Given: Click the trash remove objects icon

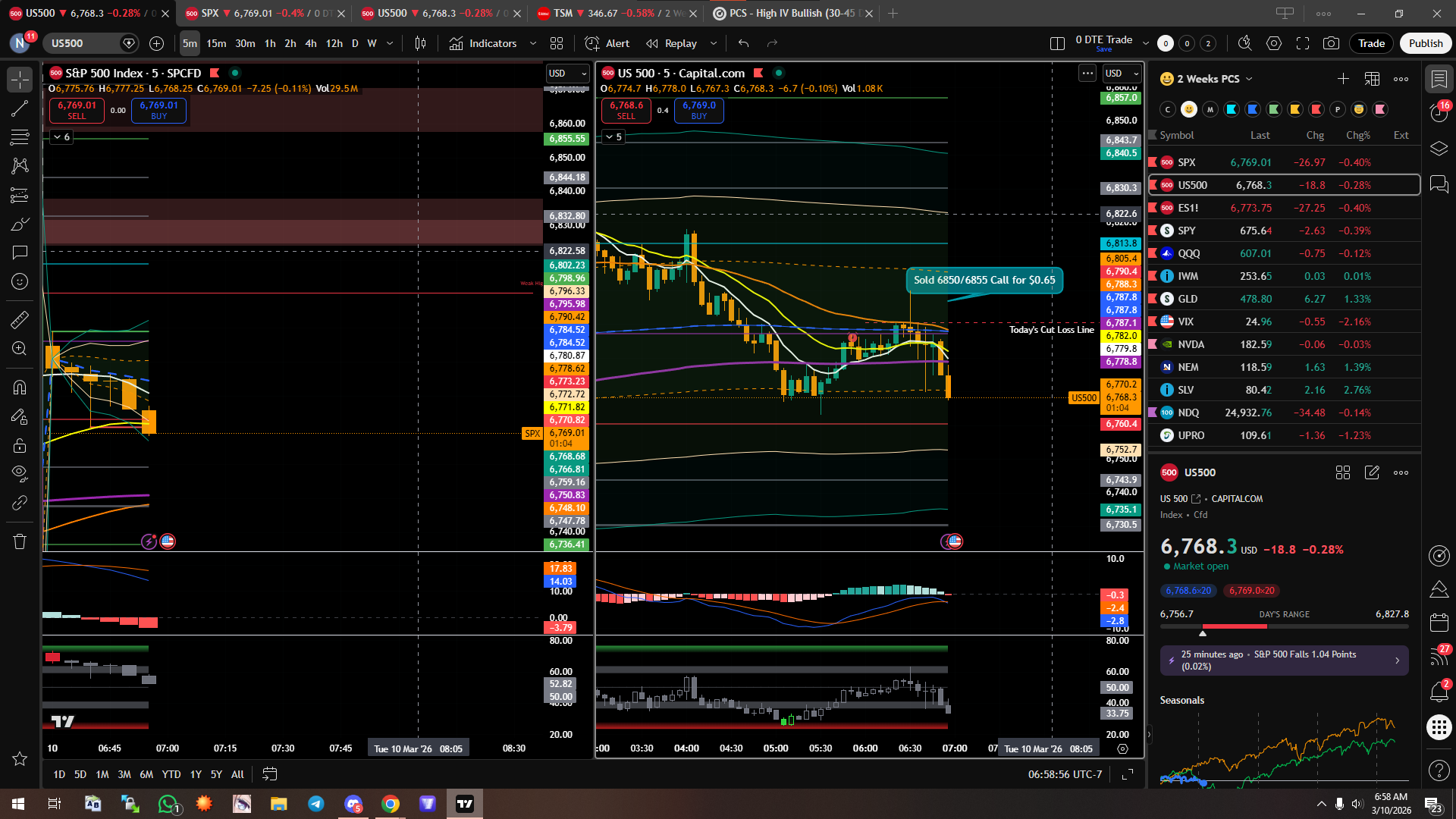Looking at the screenshot, I should 20,541.
